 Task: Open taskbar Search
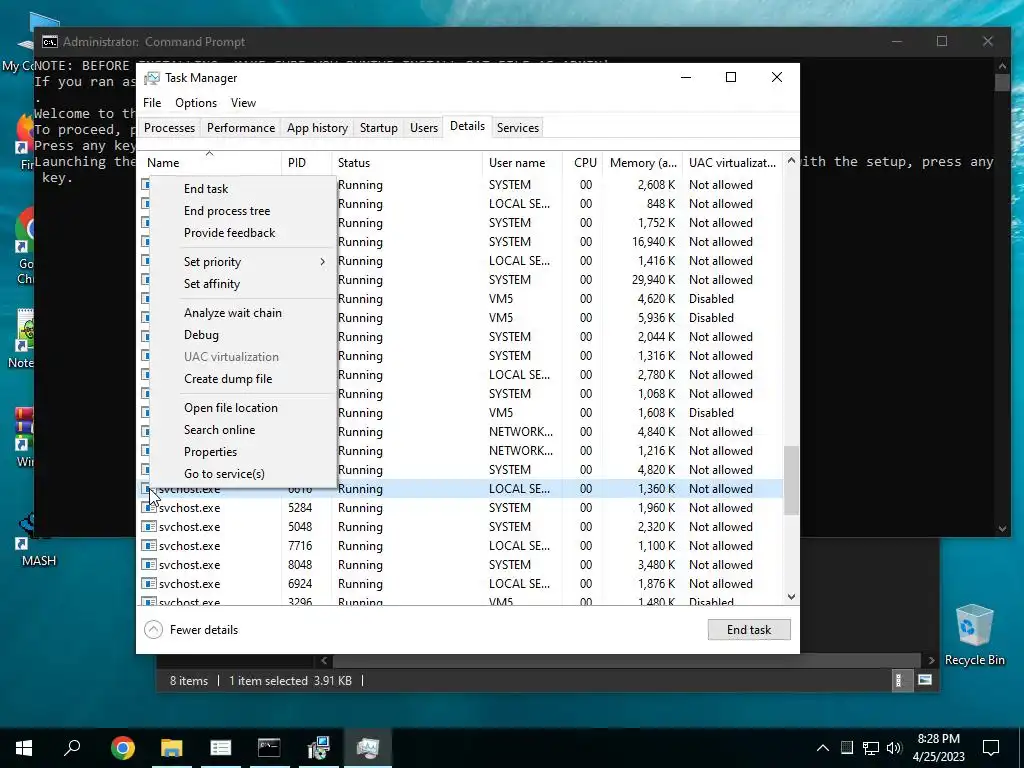pyautogui.click(x=72, y=747)
